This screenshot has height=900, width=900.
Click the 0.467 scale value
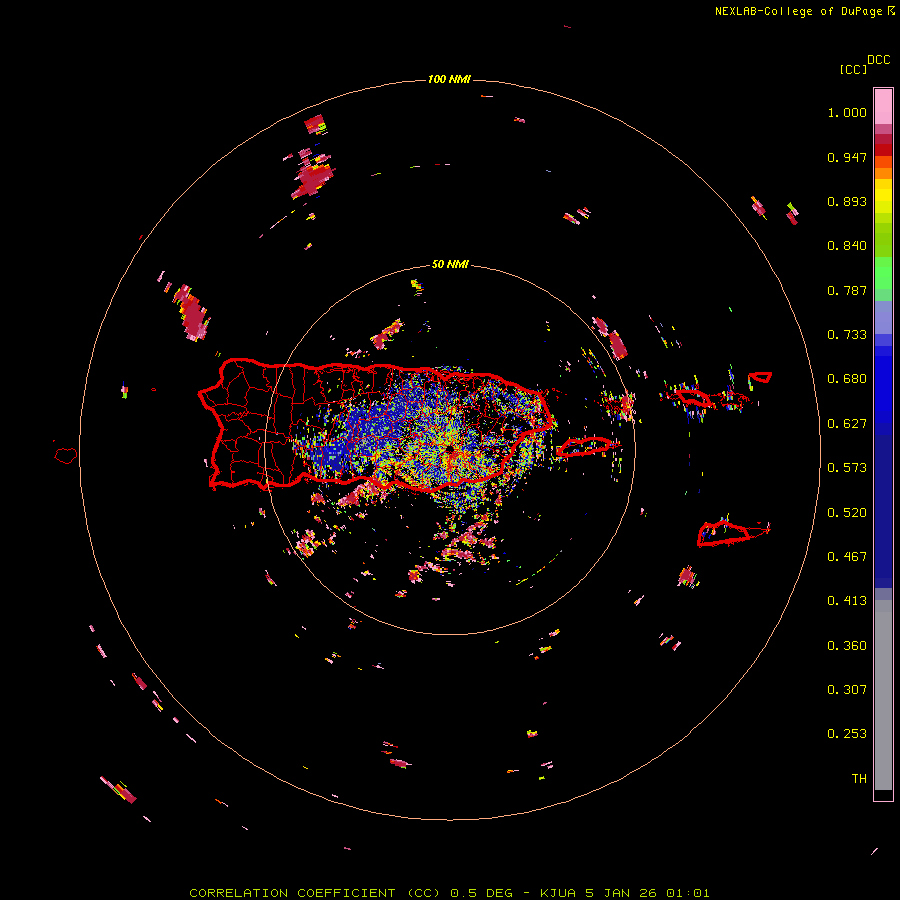tap(847, 557)
